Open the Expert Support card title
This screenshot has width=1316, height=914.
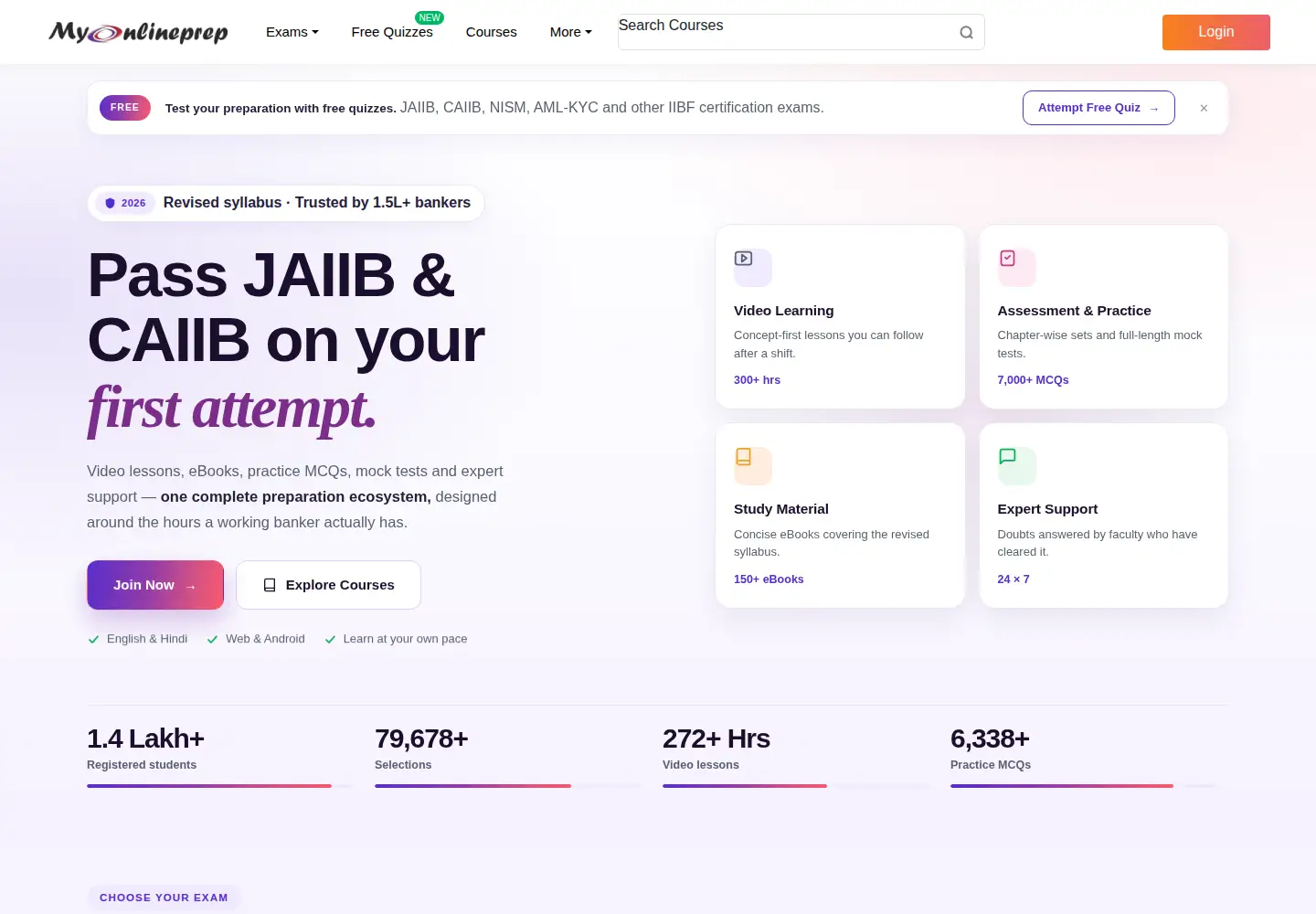[x=1048, y=509]
